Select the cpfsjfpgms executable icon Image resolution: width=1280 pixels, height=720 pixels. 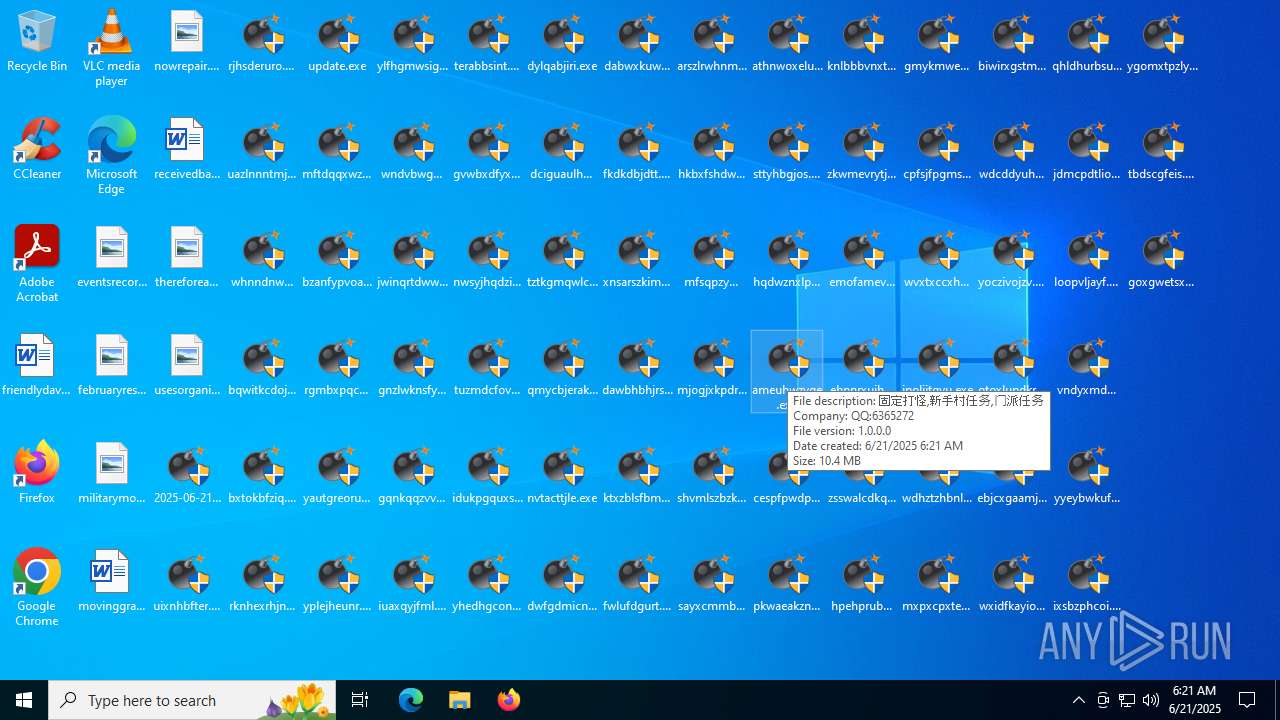click(x=937, y=150)
